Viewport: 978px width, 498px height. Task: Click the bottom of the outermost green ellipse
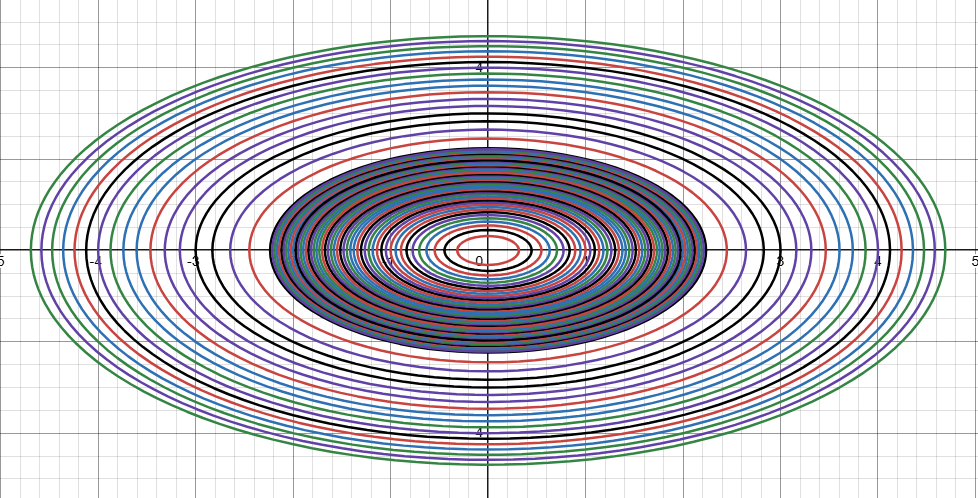pos(488,464)
